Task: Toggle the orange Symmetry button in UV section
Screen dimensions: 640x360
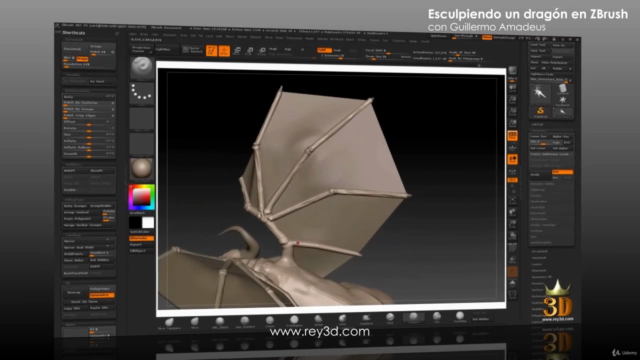Action: tap(102, 295)
